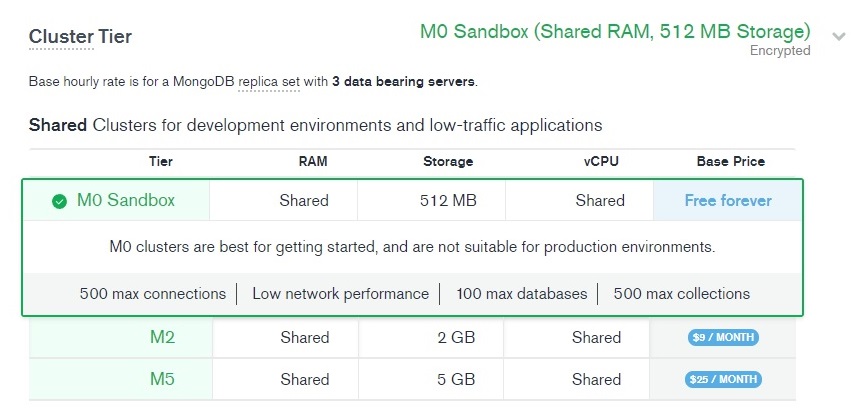Open the replica set definition link

tap(269, 82)
